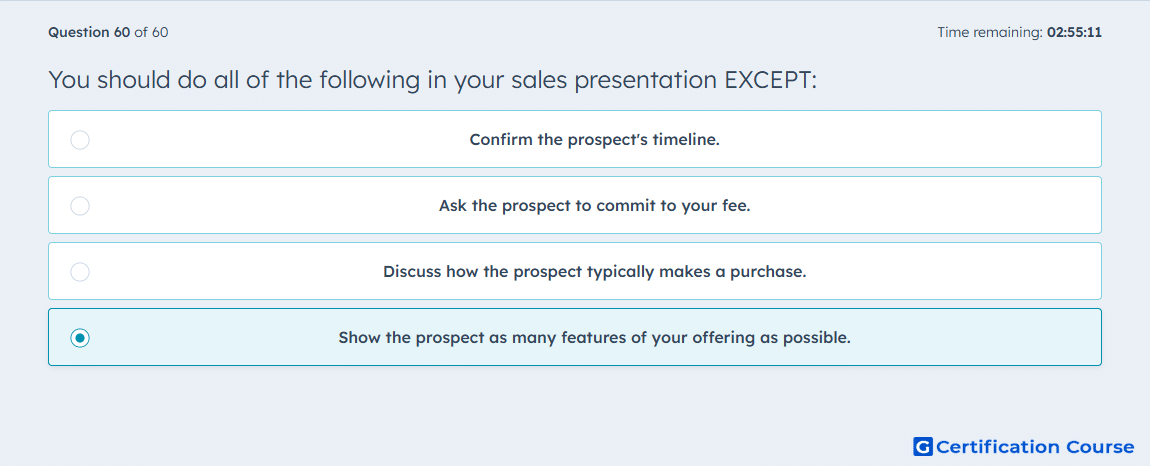1150x466 pixels.
Task: Click the word 'EXCEPT:' in the question
Action: click(x=771, y=79)
